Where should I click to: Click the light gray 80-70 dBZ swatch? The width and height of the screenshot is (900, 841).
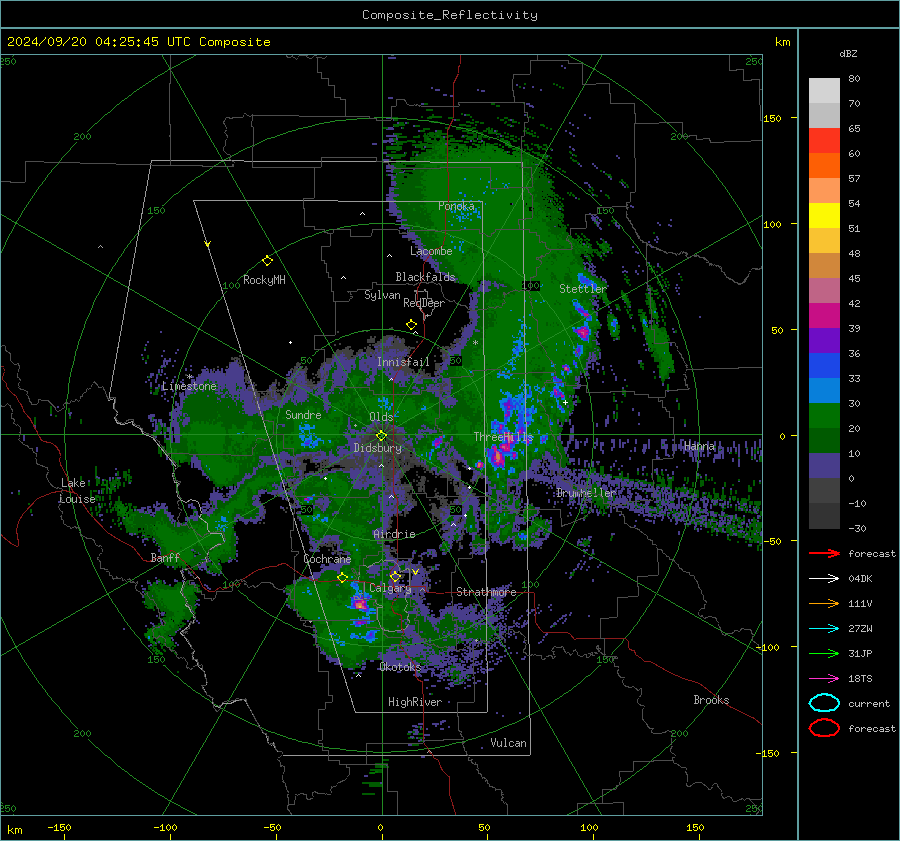tap(824, 91)
